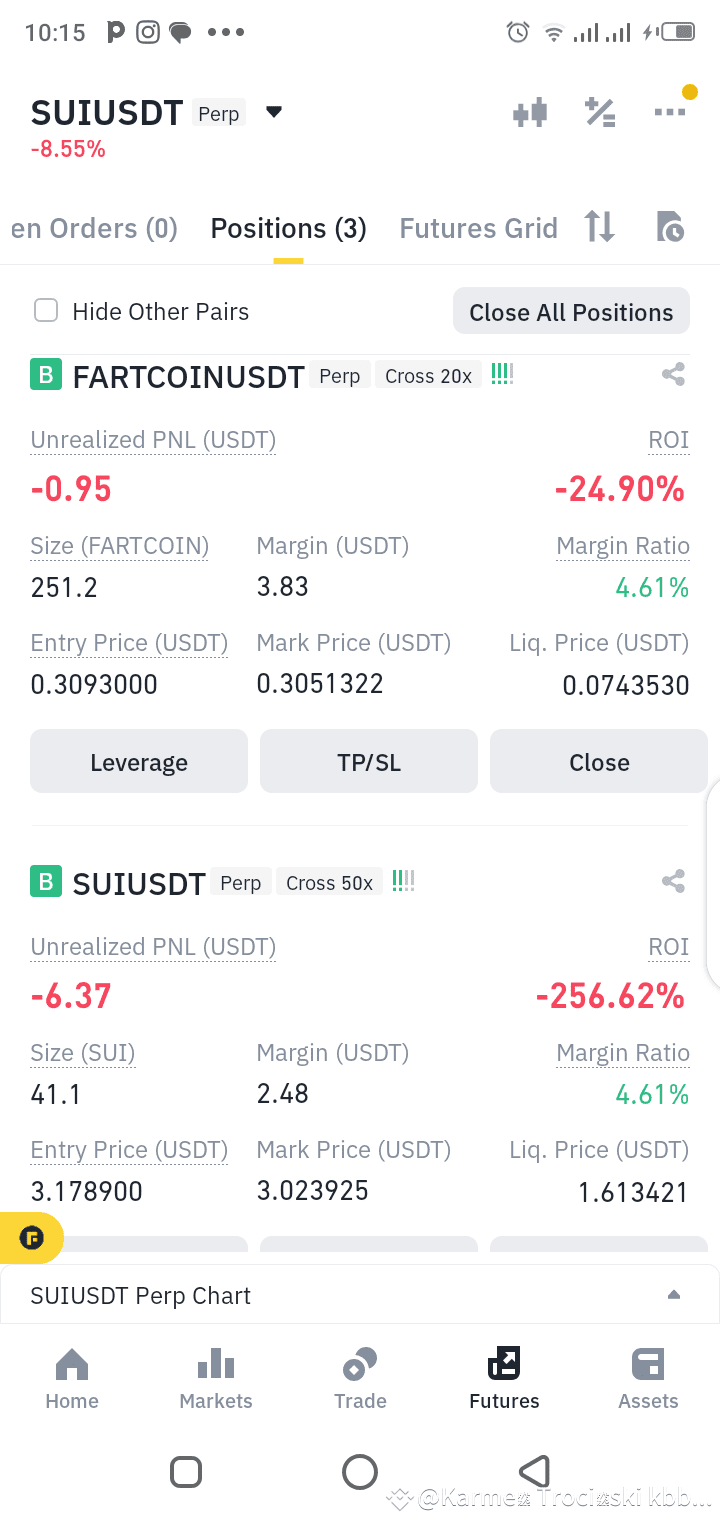Go to Home in bottom navigation
This screenshot has height=1520, width=720.
click(72, 1379)
